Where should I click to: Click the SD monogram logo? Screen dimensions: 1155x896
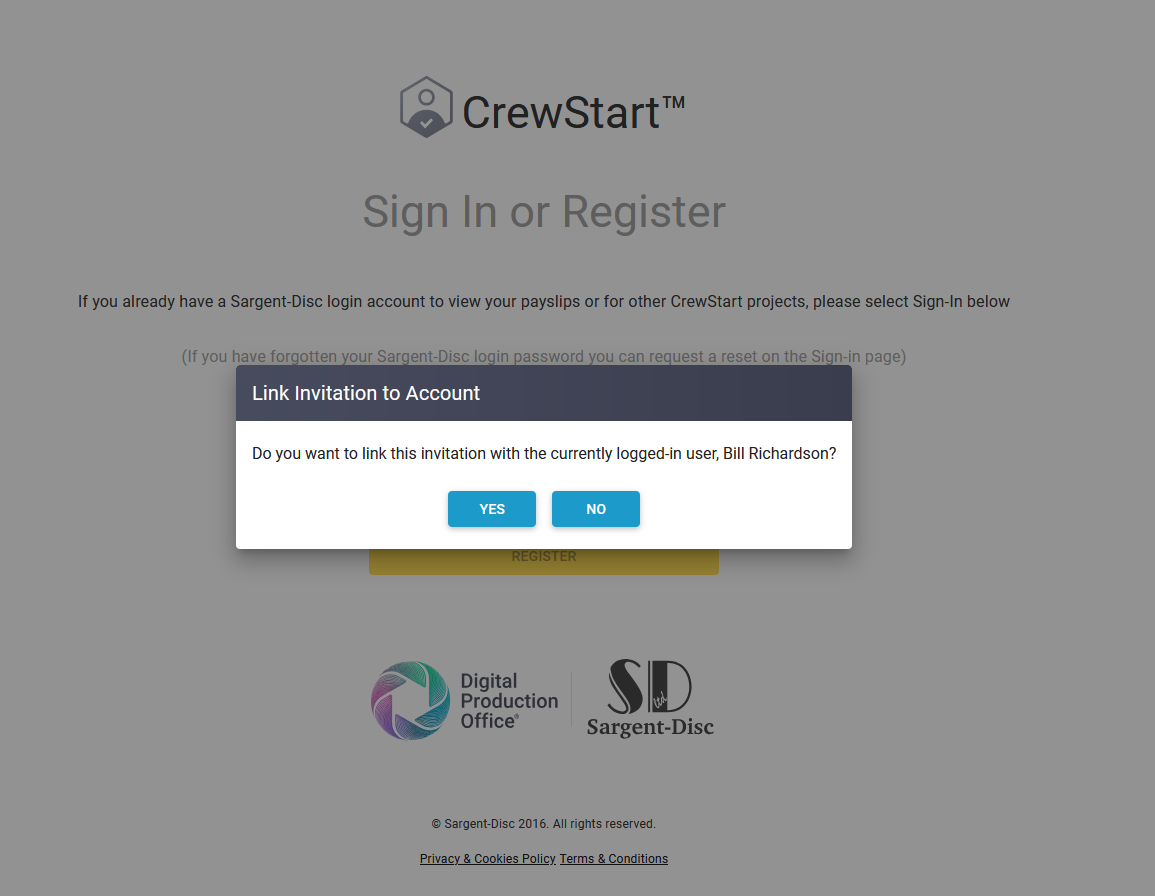pyautogui.click(x=650, y=687)
